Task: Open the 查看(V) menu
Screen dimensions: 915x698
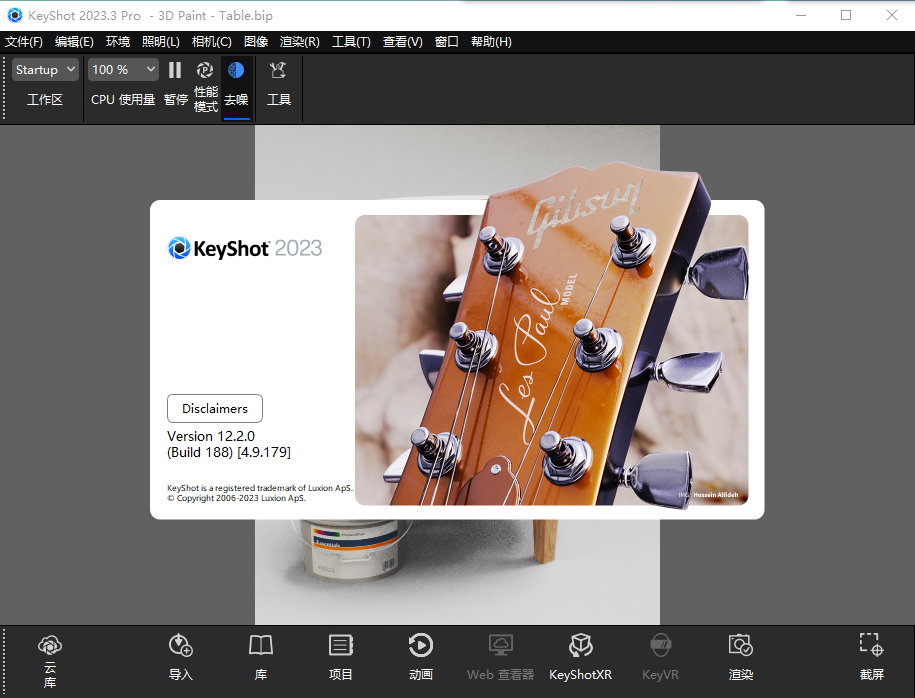Action: 403,42
